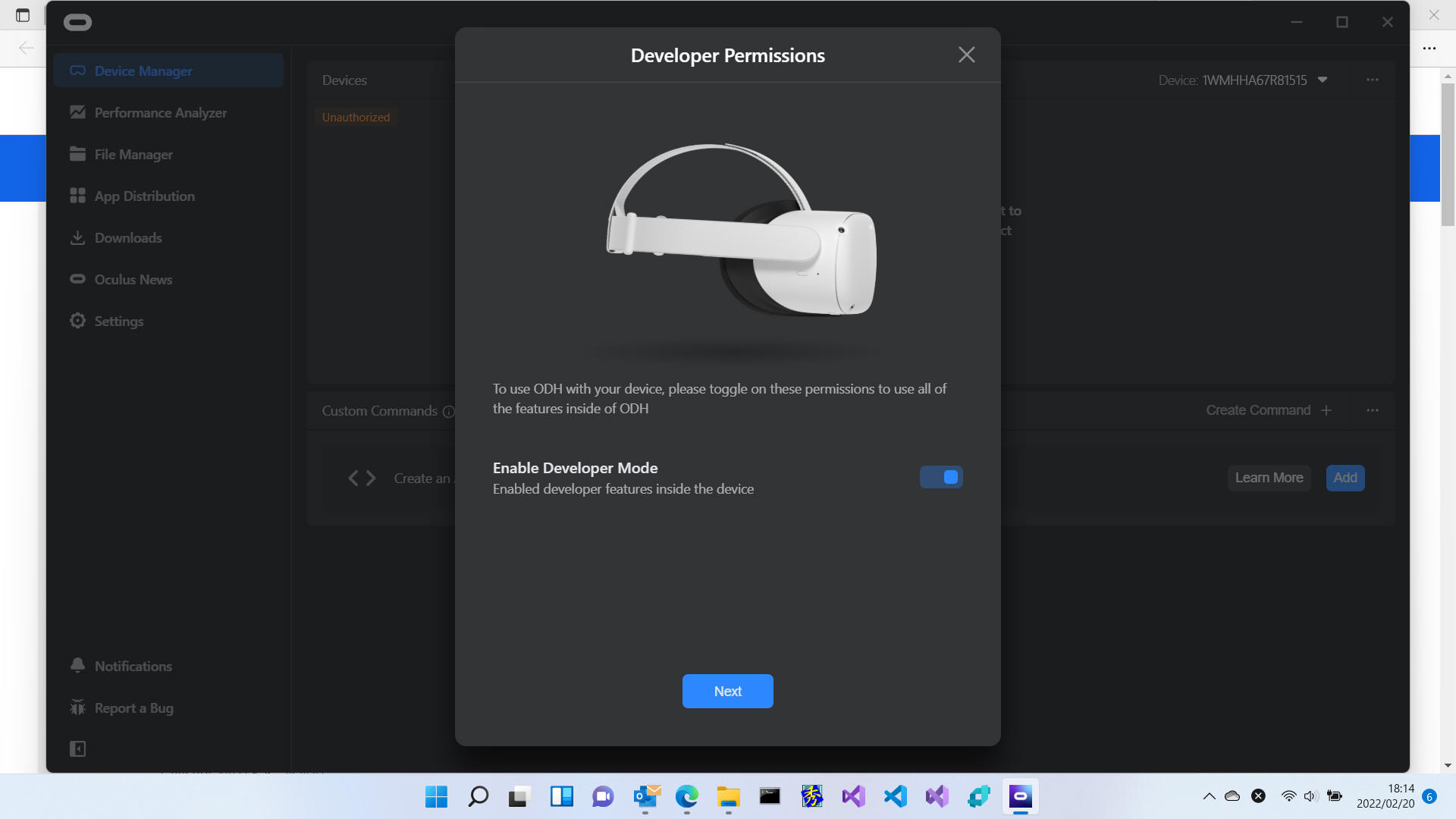The height and width of the screenshot is (819, 1456).
Task: Click the Devices tab label
Action: [345, 79]
